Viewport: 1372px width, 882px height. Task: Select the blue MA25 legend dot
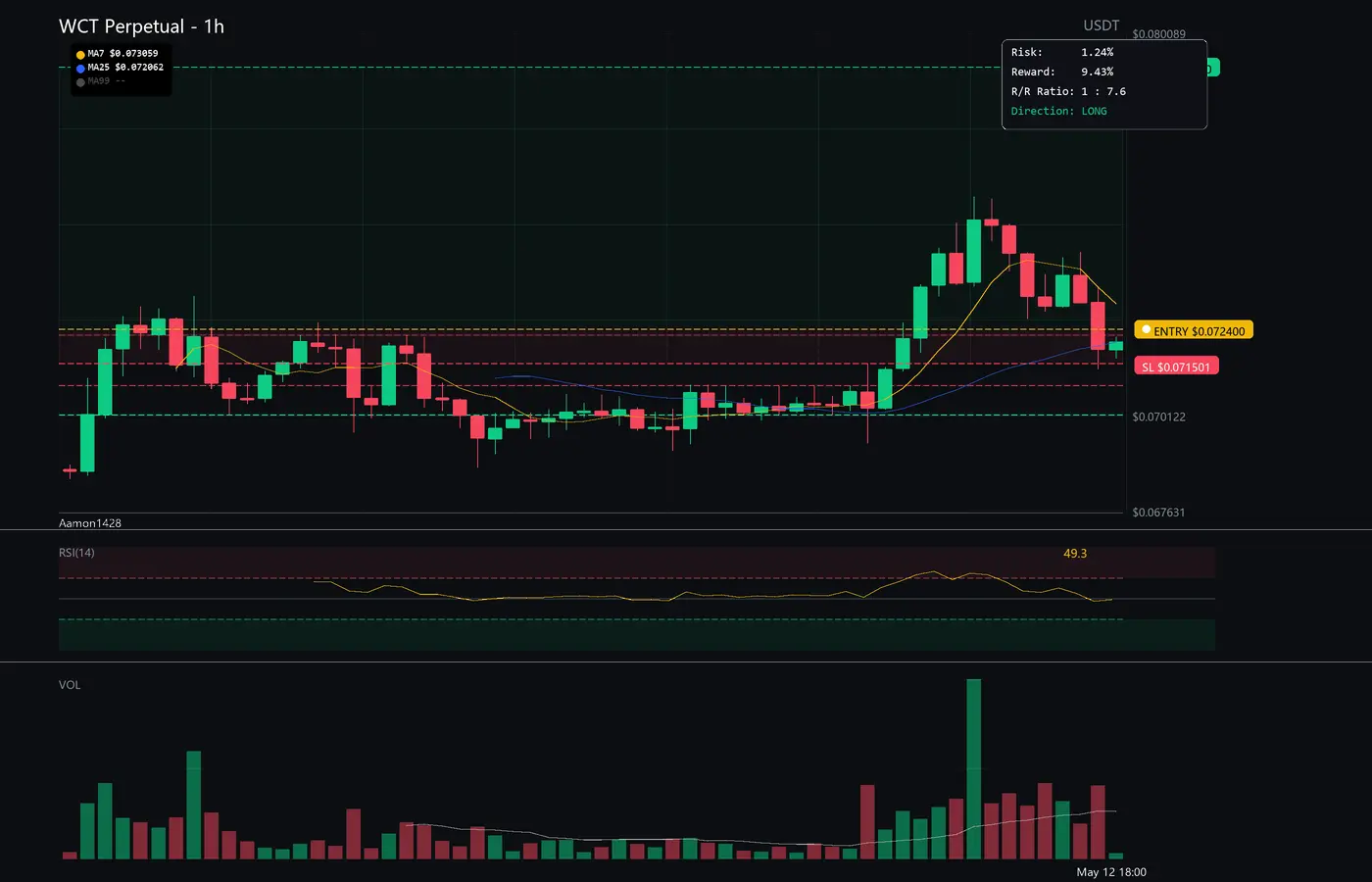coord(80,69)
